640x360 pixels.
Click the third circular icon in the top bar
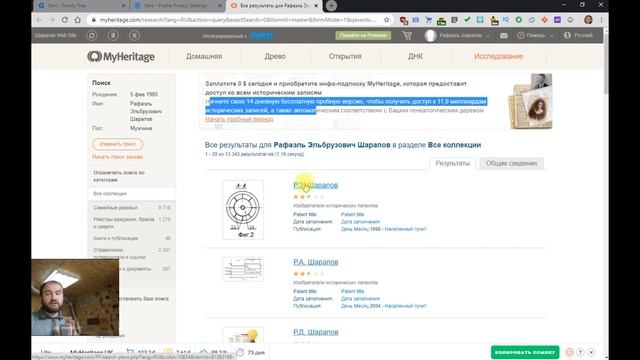coord(134,36)
